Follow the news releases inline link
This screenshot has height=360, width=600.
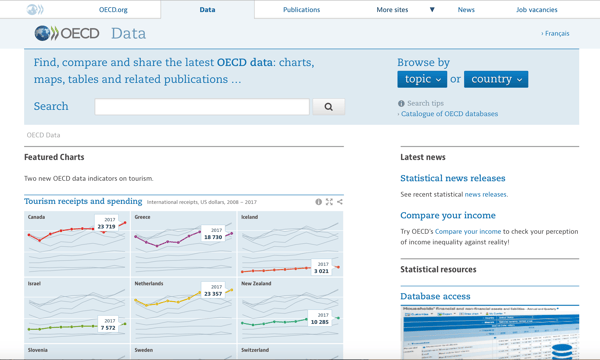tap(486, 195)
